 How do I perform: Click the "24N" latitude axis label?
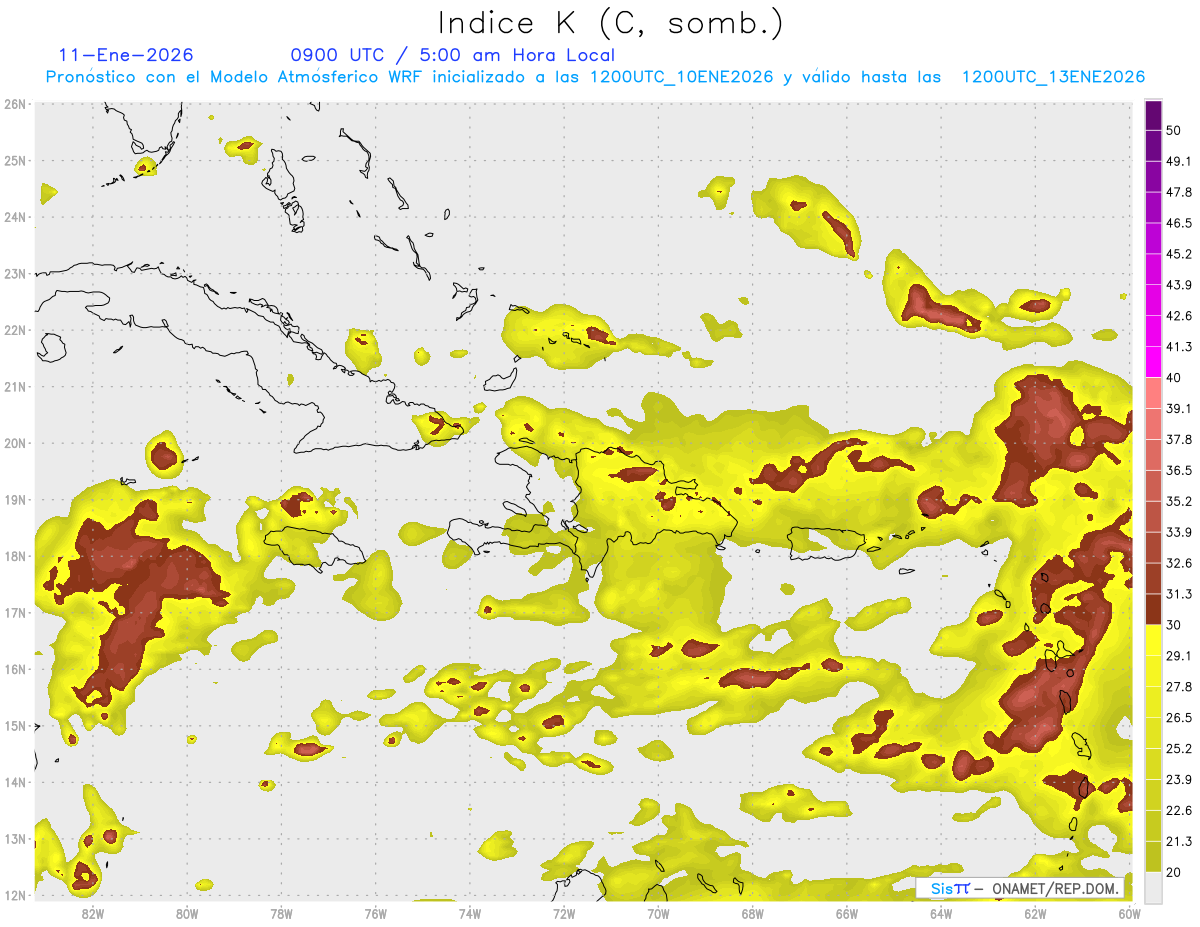tap(15, 217)
